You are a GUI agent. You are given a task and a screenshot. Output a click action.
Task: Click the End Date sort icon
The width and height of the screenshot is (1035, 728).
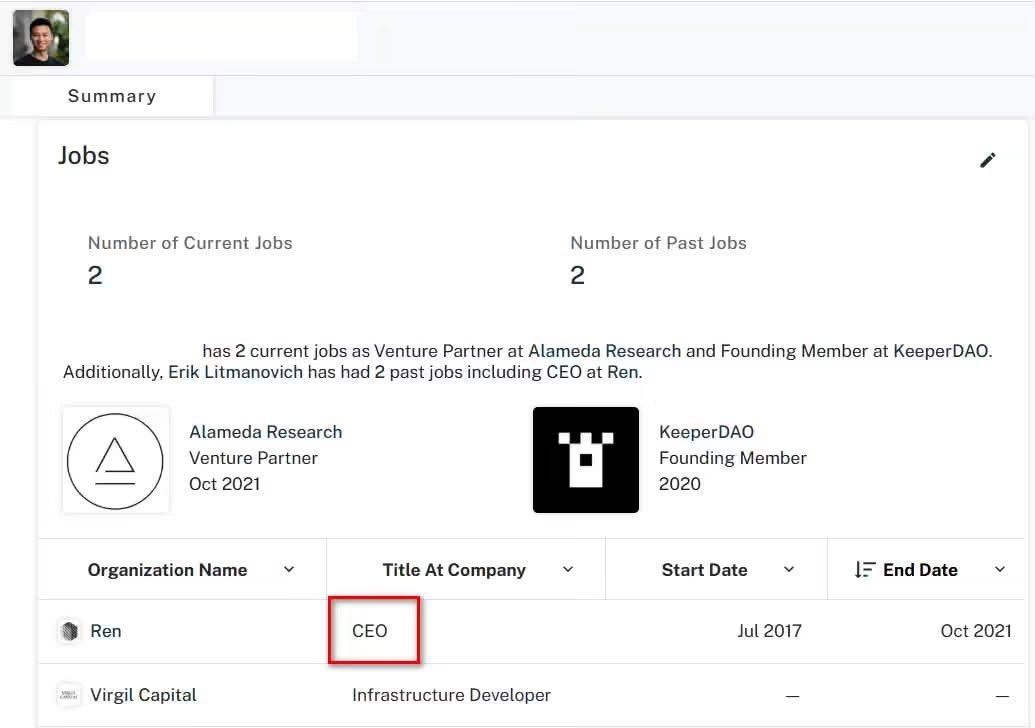865,570
